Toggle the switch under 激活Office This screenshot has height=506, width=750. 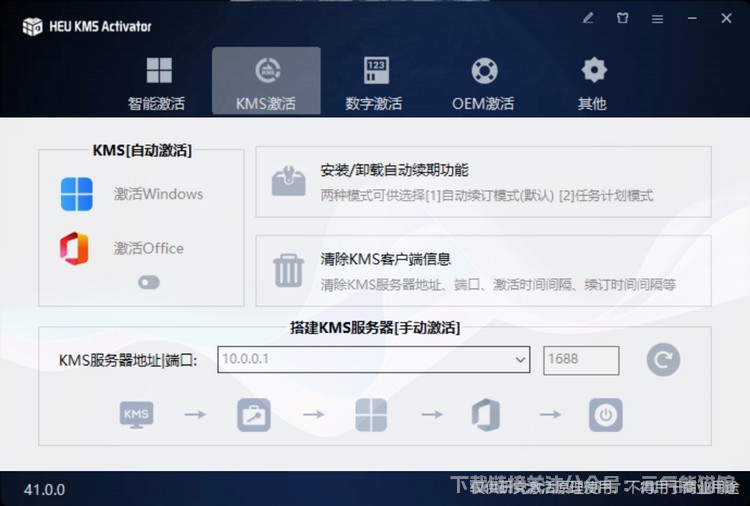[149, 283]
